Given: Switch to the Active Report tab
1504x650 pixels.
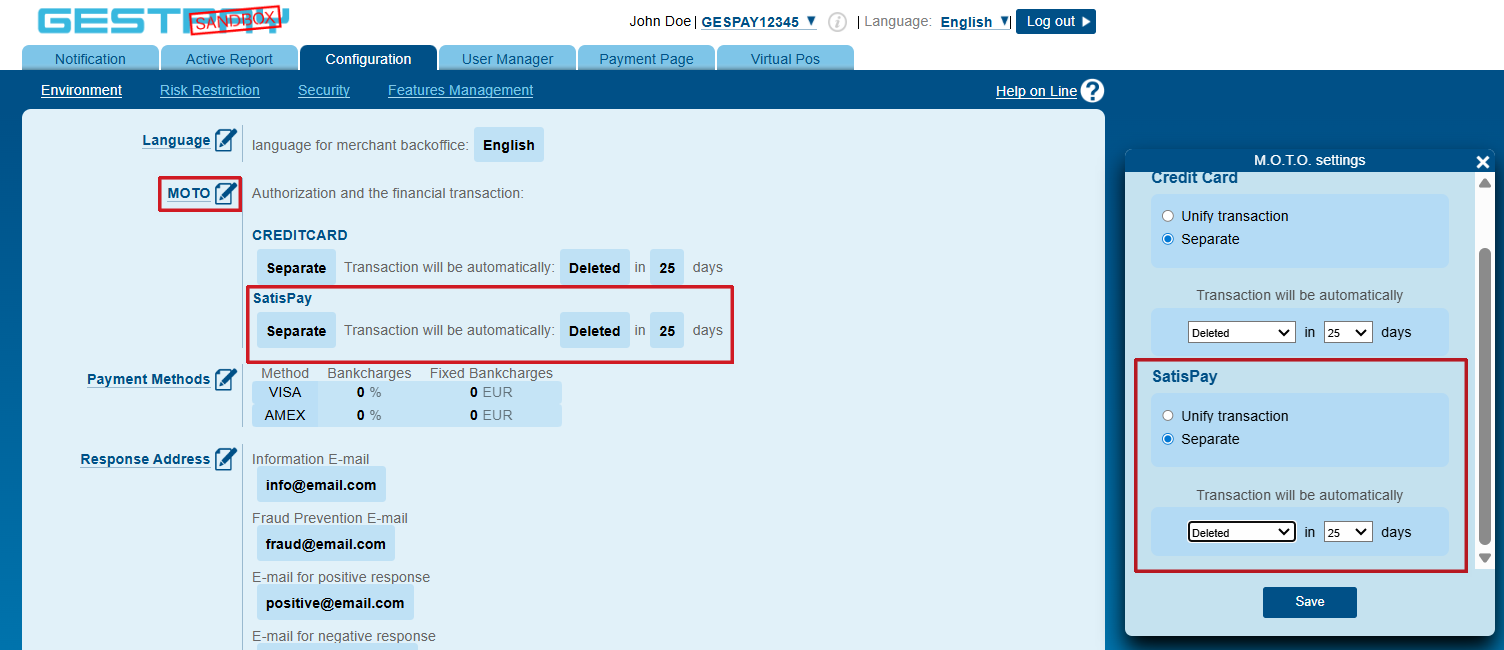Looking at the screenshot, I should (229, 58).
